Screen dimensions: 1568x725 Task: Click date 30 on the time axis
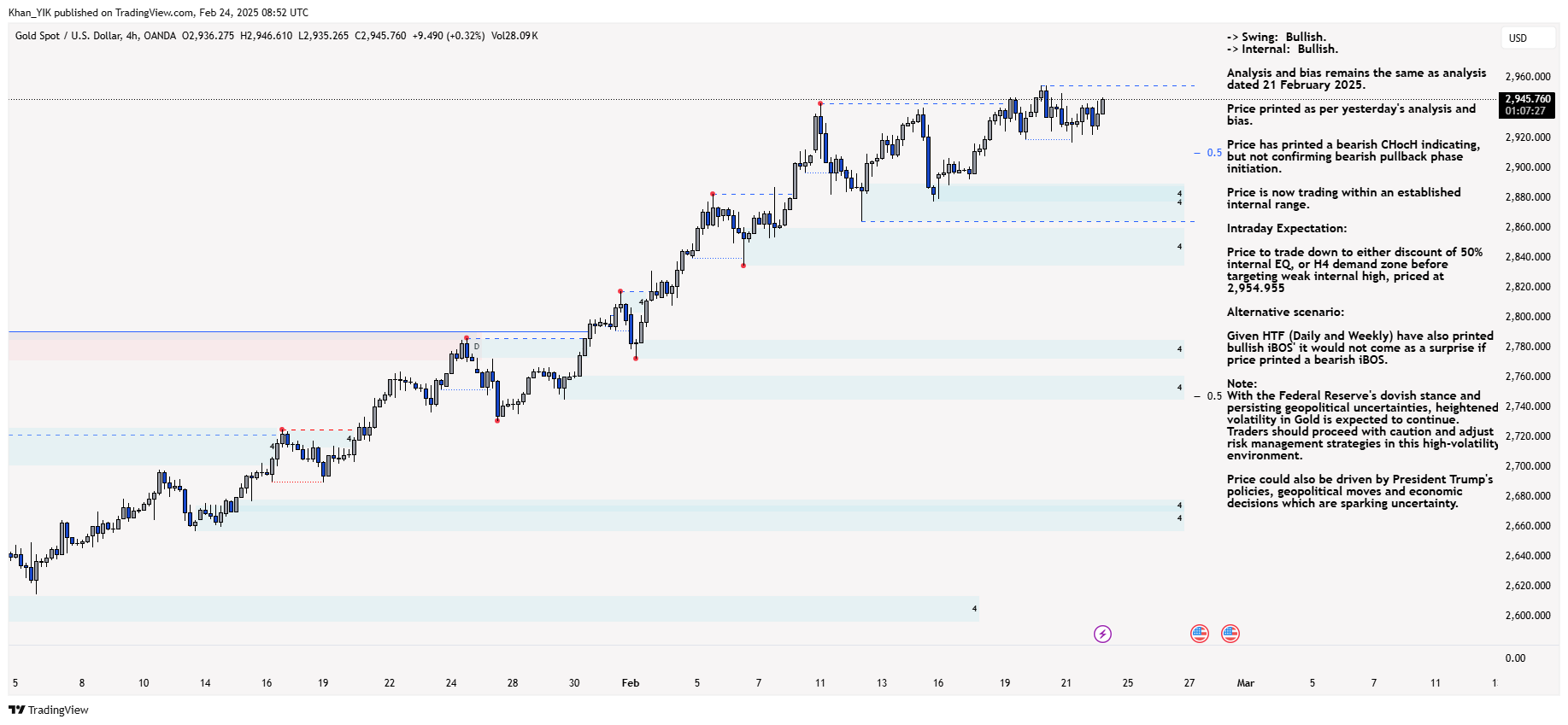tap(574, 683)
